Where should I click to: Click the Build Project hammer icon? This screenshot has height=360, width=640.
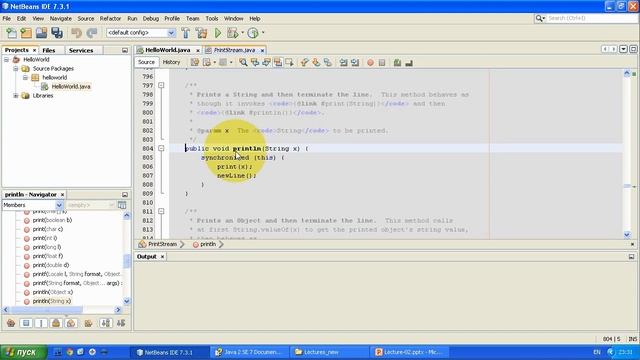[186, 33]
